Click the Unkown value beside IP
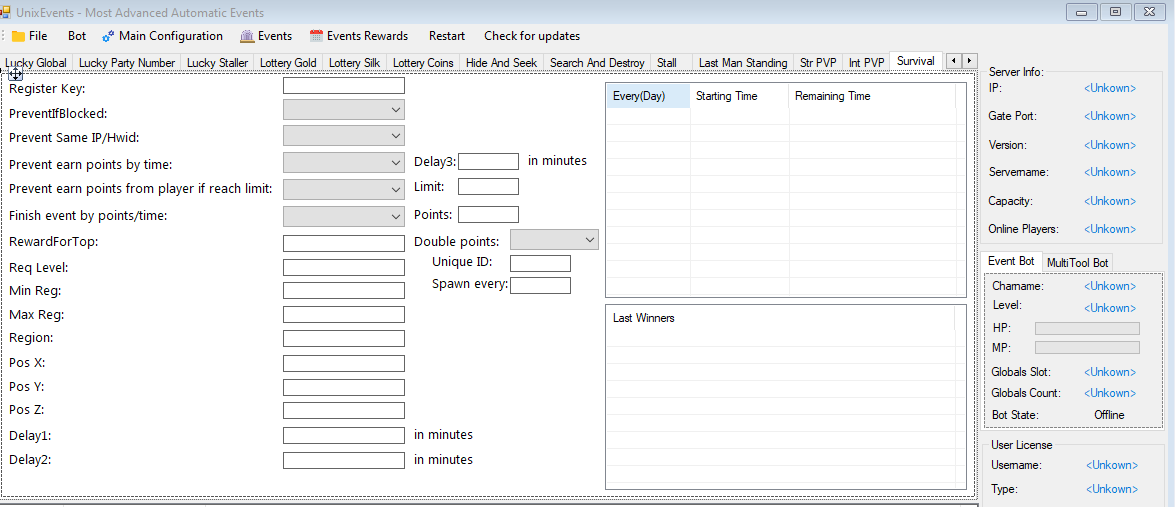1175x507 pixels. (x=1110, y=88)
